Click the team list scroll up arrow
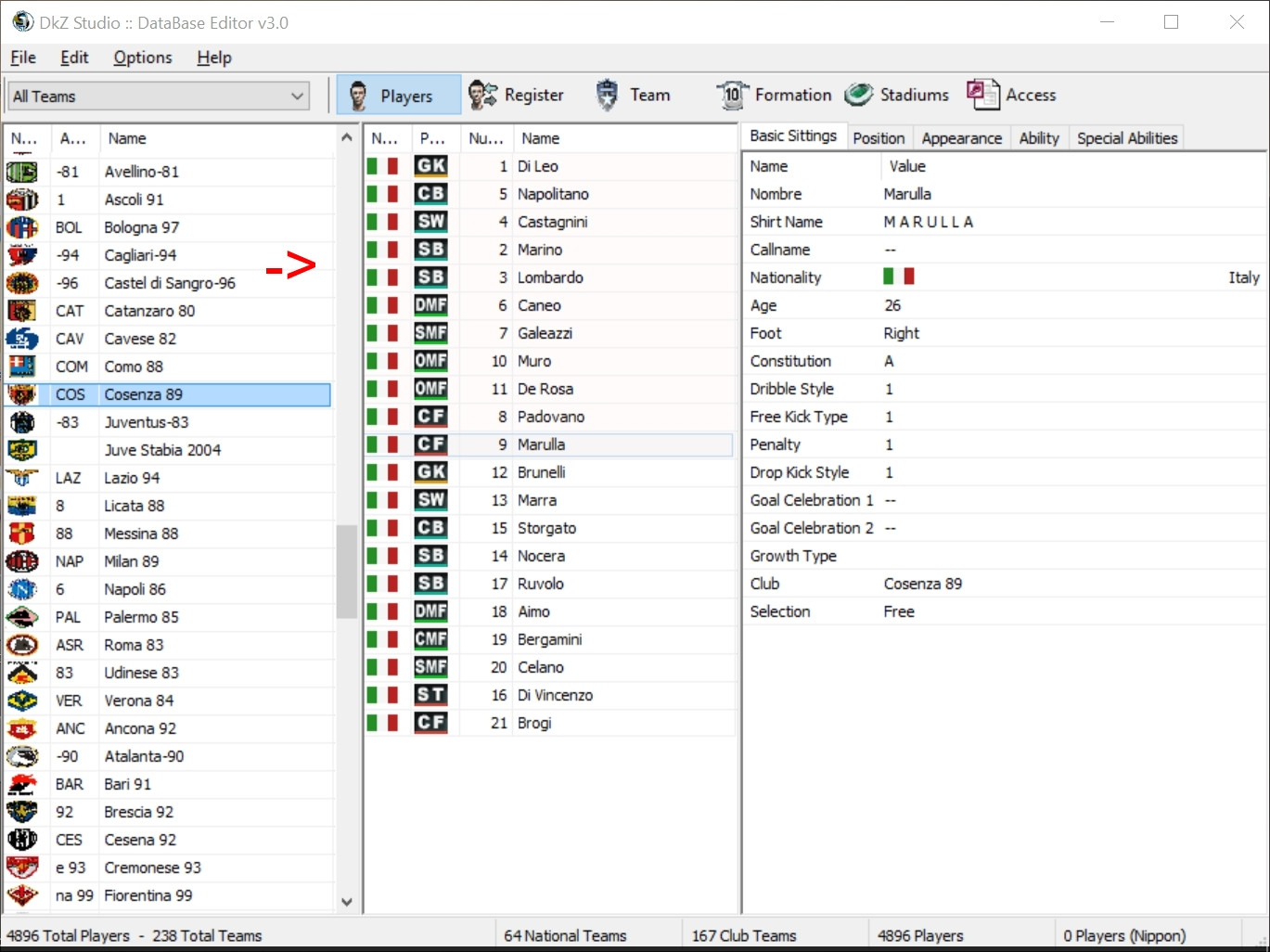 (347, 137)
